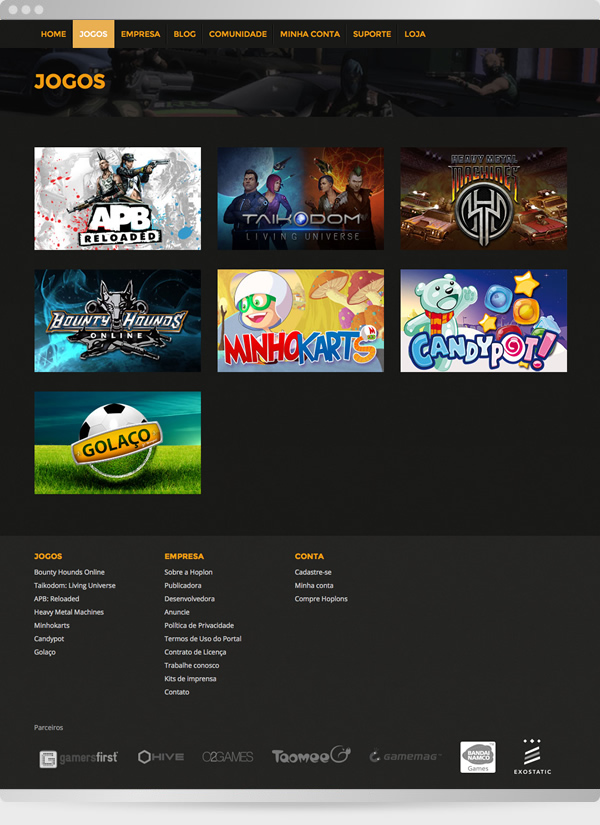Open the Desenvolvedora footer link
The height and width of the screenshot is (825, 600).
tap(189, 599)
